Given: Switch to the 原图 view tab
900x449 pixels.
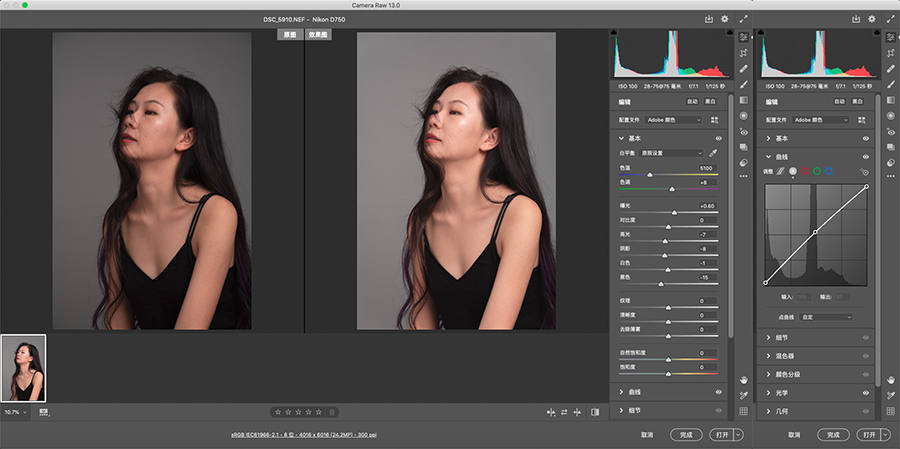Looking at the screenshot, I should click(290, 34).
